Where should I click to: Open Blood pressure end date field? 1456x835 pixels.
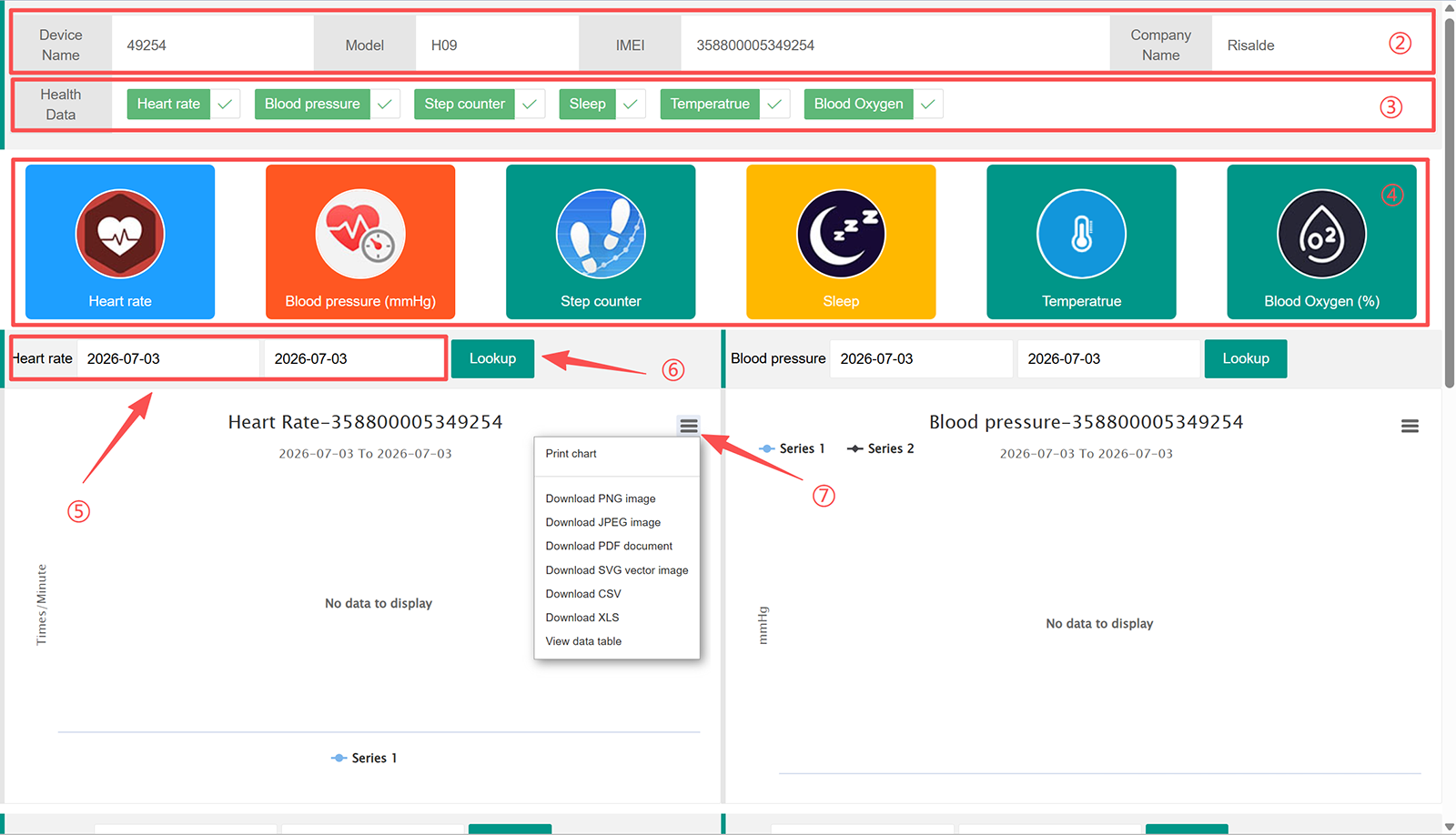coord(1108,358)
